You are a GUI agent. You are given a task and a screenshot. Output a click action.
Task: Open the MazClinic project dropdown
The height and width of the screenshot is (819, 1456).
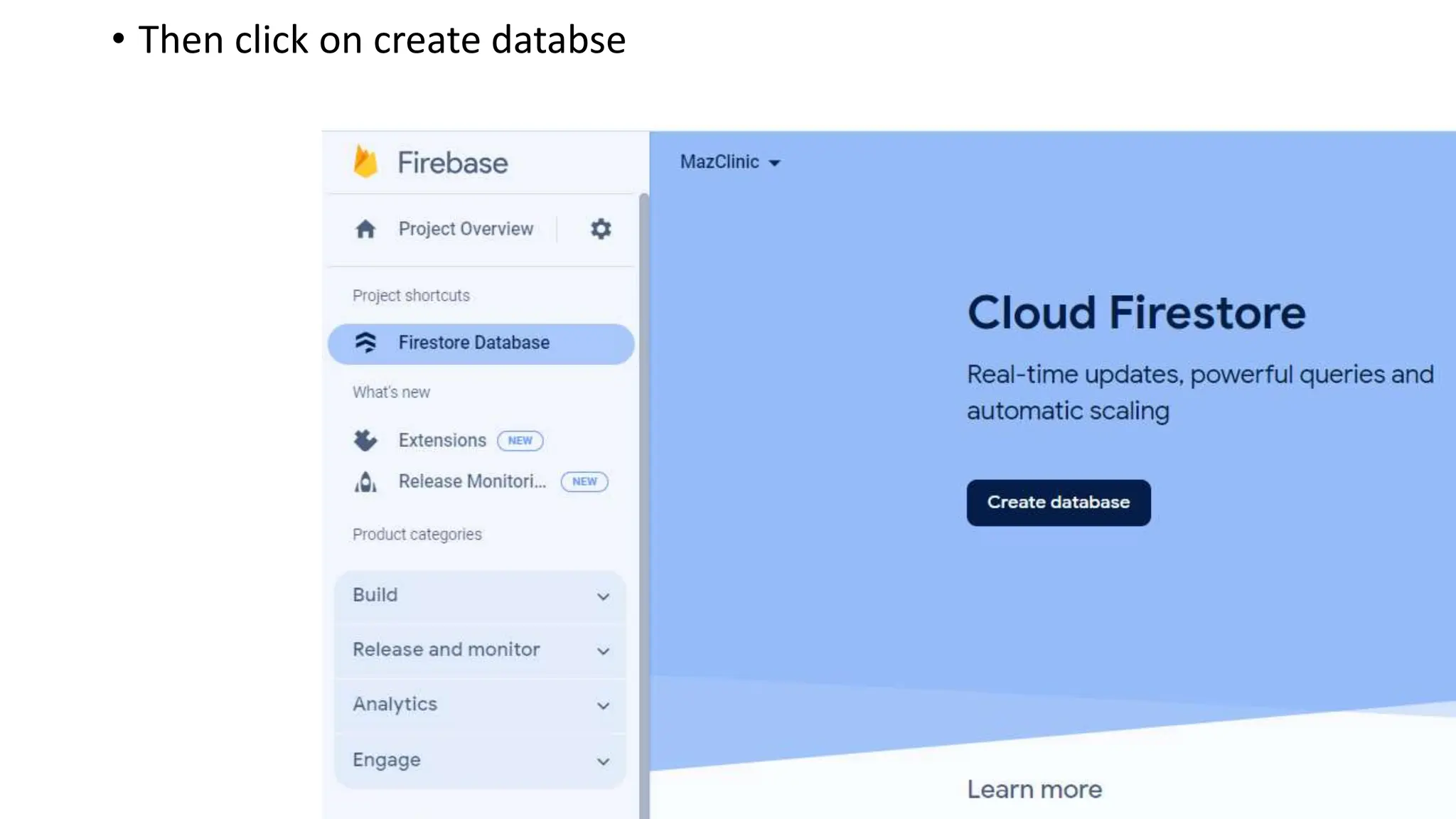click(730, 162)
